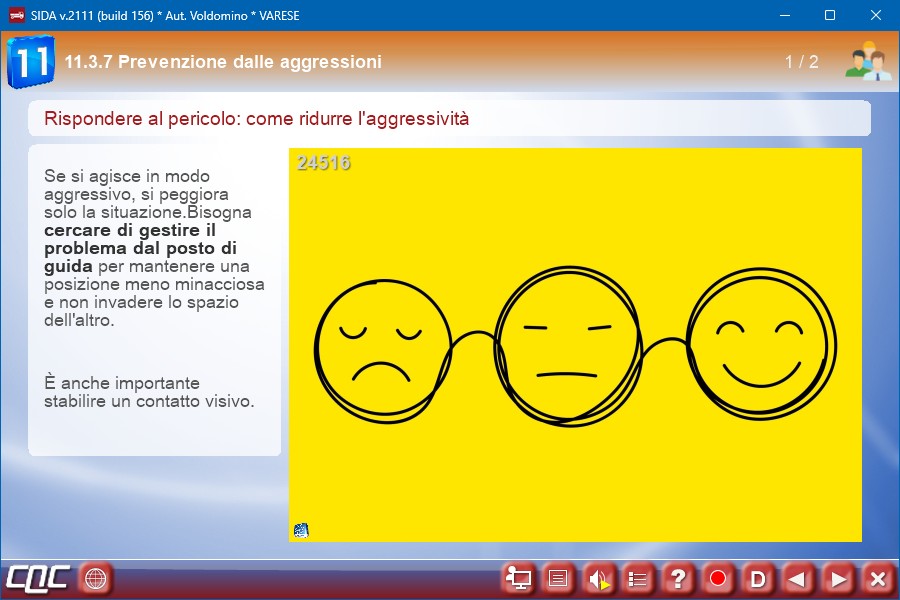
Task: Click the 1 / 2 page counter
Action: 801,62
